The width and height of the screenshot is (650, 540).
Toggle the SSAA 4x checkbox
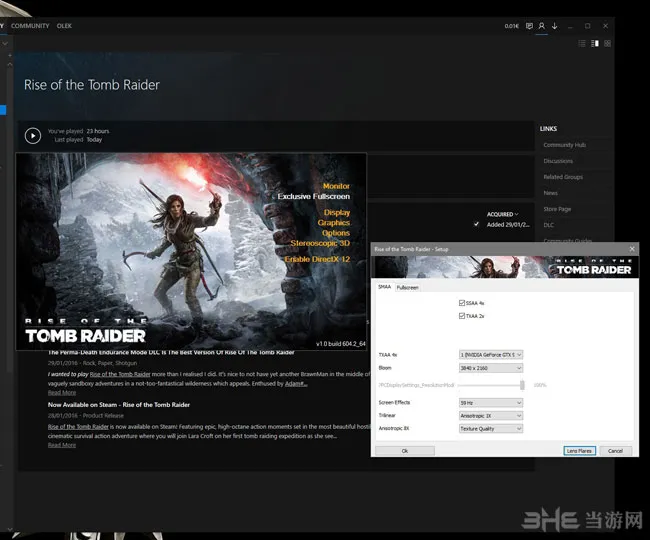point(462,303)
